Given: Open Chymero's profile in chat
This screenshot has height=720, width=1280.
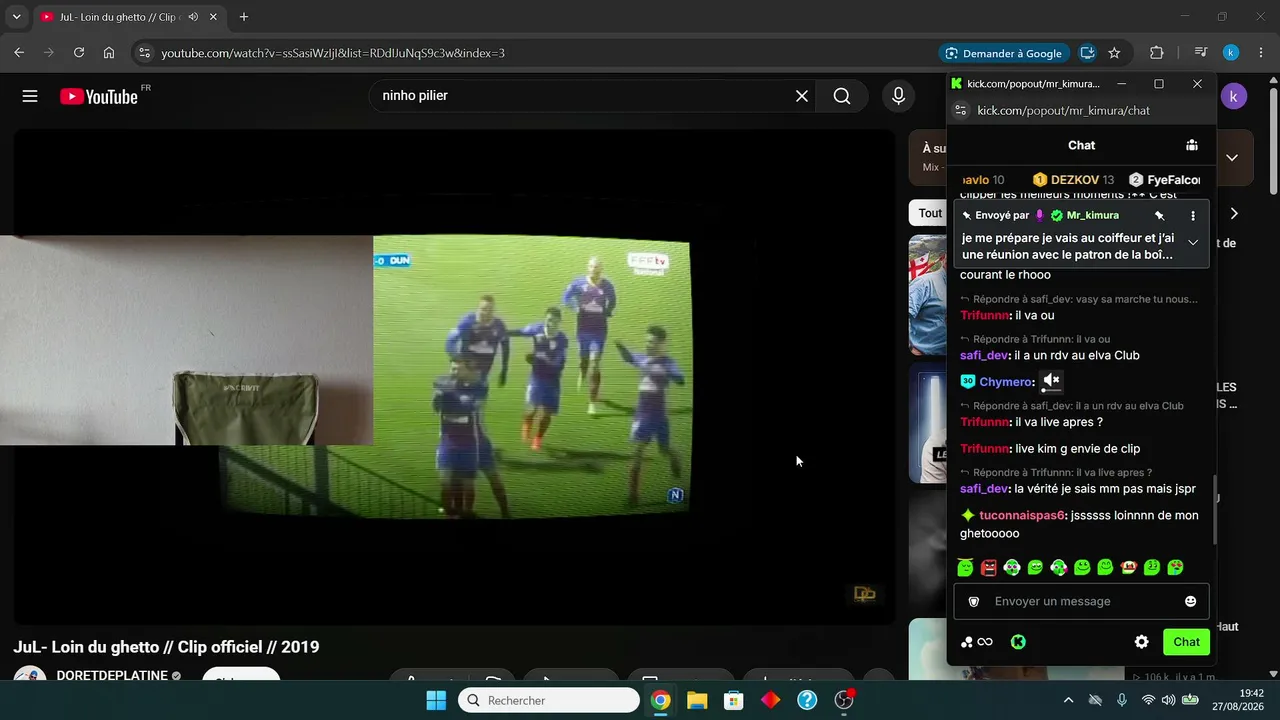Looking at the screenshot, I should tap(1006, 382).
